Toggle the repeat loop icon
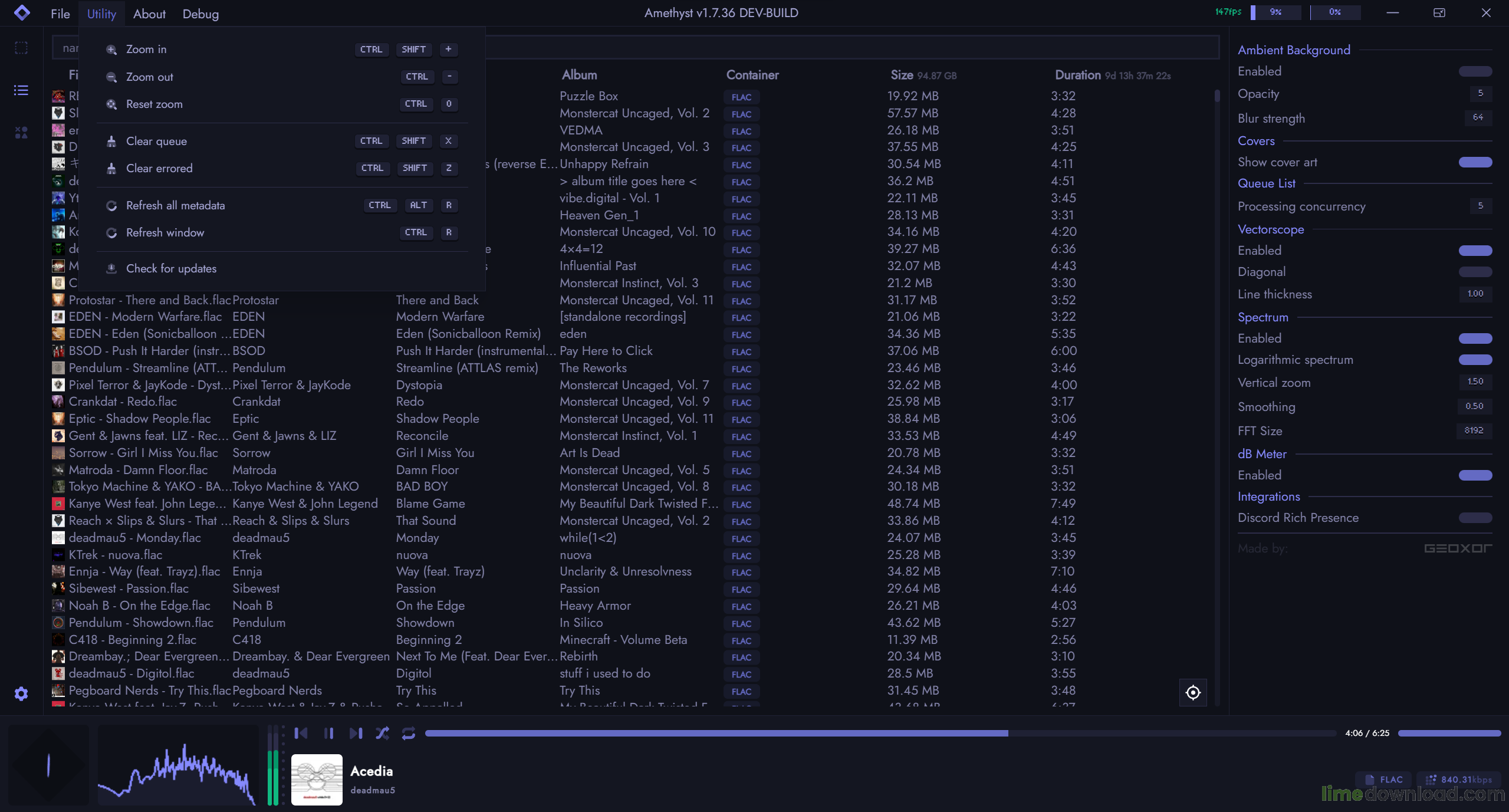Image resolution: width=1509 pixels, height=812 pixels. pos(408,733)
